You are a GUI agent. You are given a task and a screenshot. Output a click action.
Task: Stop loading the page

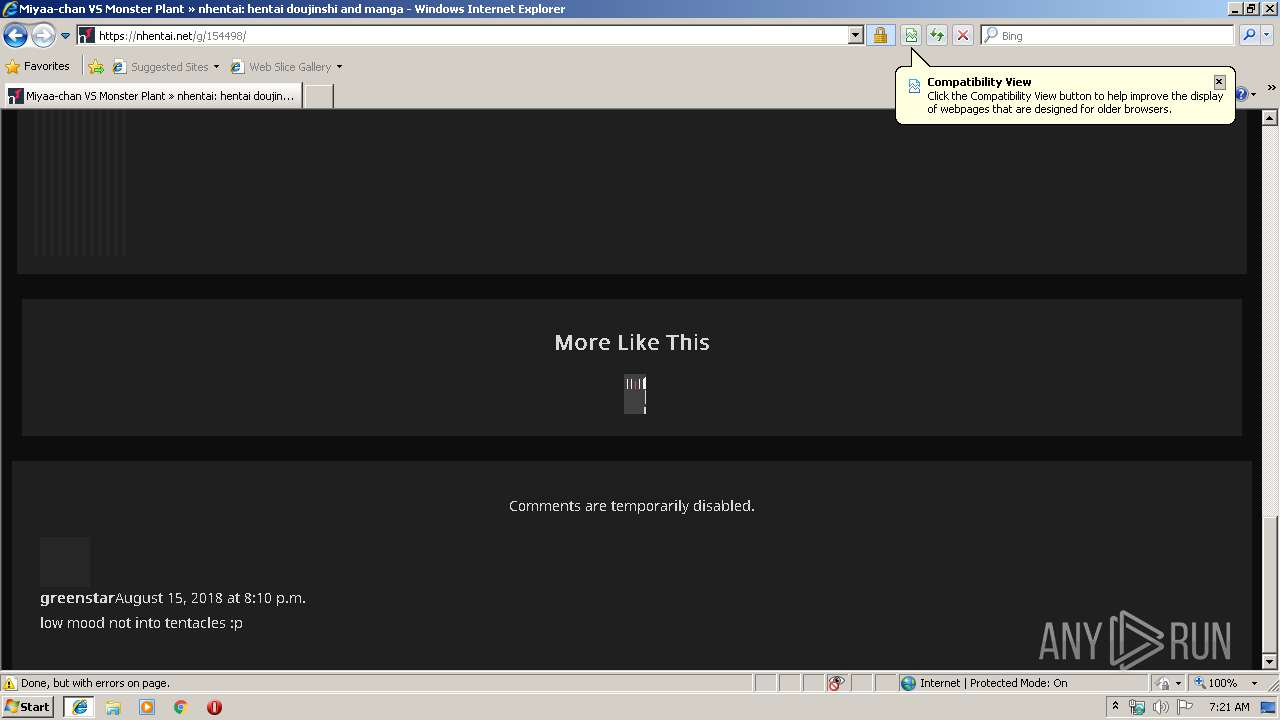tap(963, 36)
